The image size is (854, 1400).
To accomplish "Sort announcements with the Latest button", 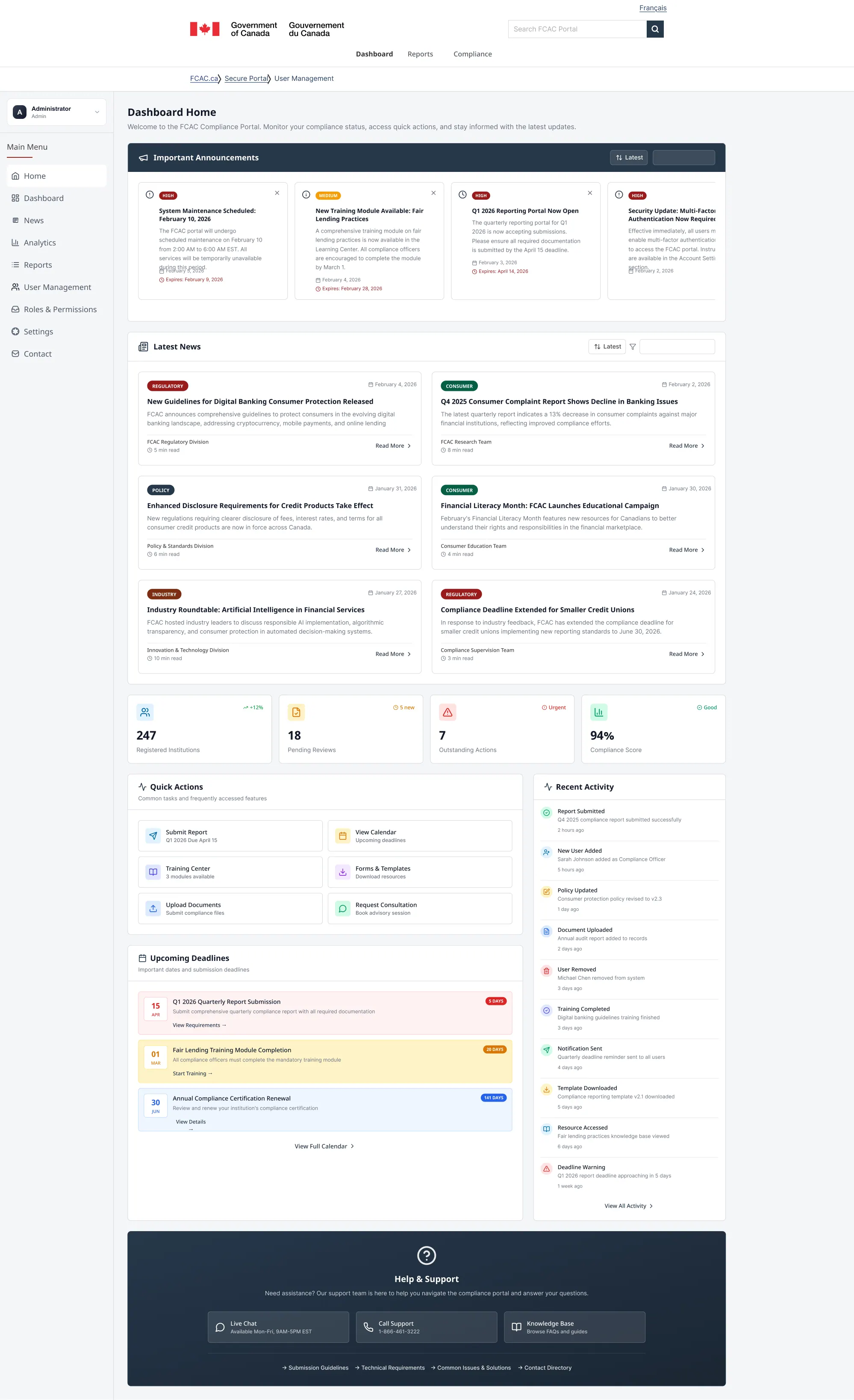I will click(629, 157).
